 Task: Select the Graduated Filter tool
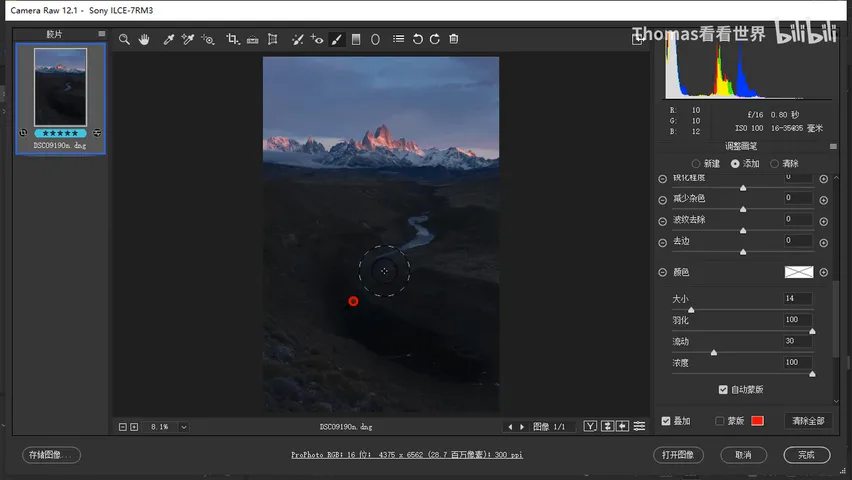tap(356, 39)
